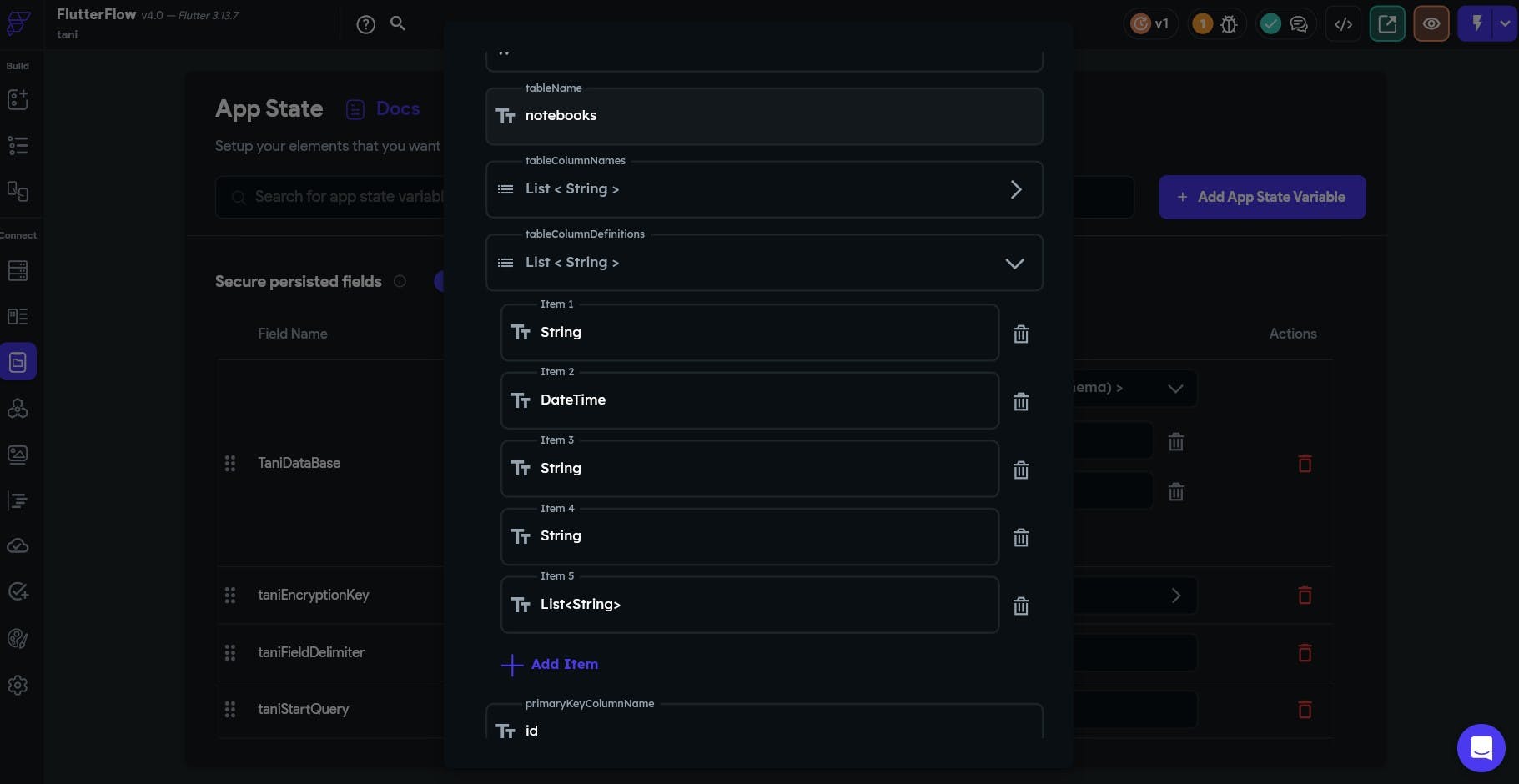The height and width of the screenshot is (784, 1519).
Task: Delete the taniEncryptionKey variable
Action: point(1305,595)
